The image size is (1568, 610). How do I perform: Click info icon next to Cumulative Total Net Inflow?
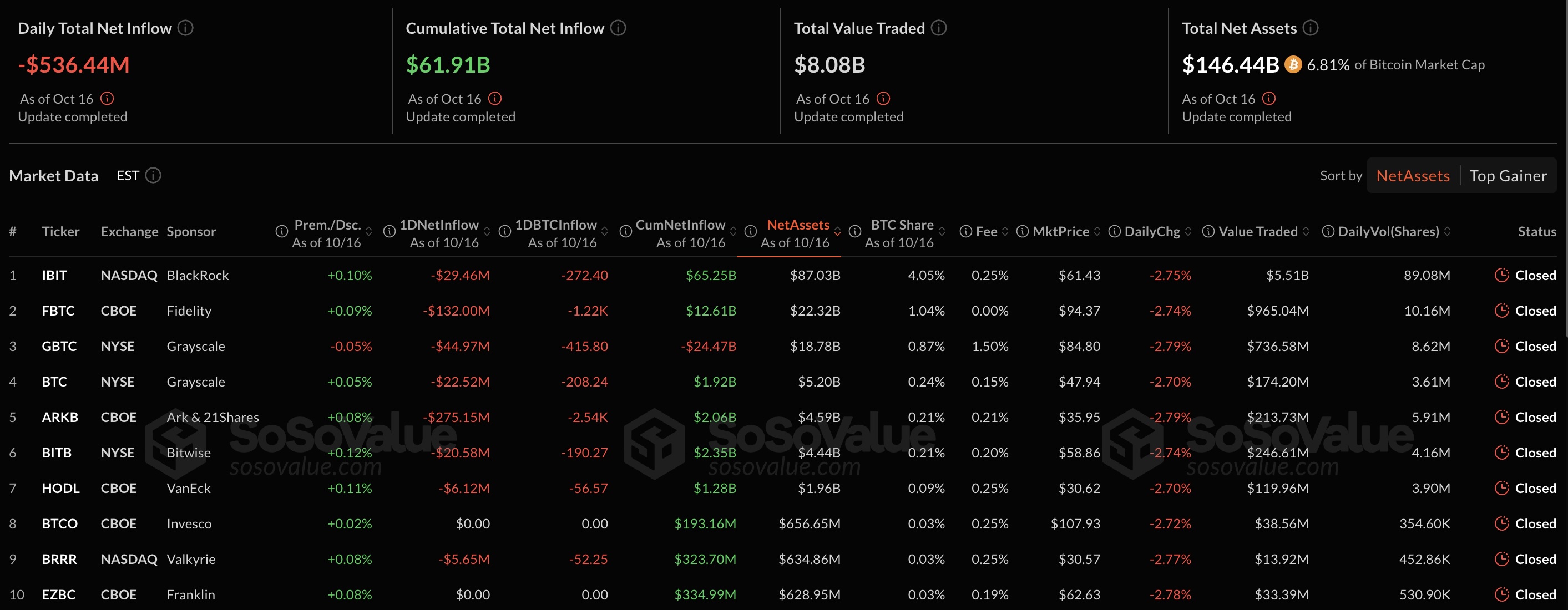619,28
